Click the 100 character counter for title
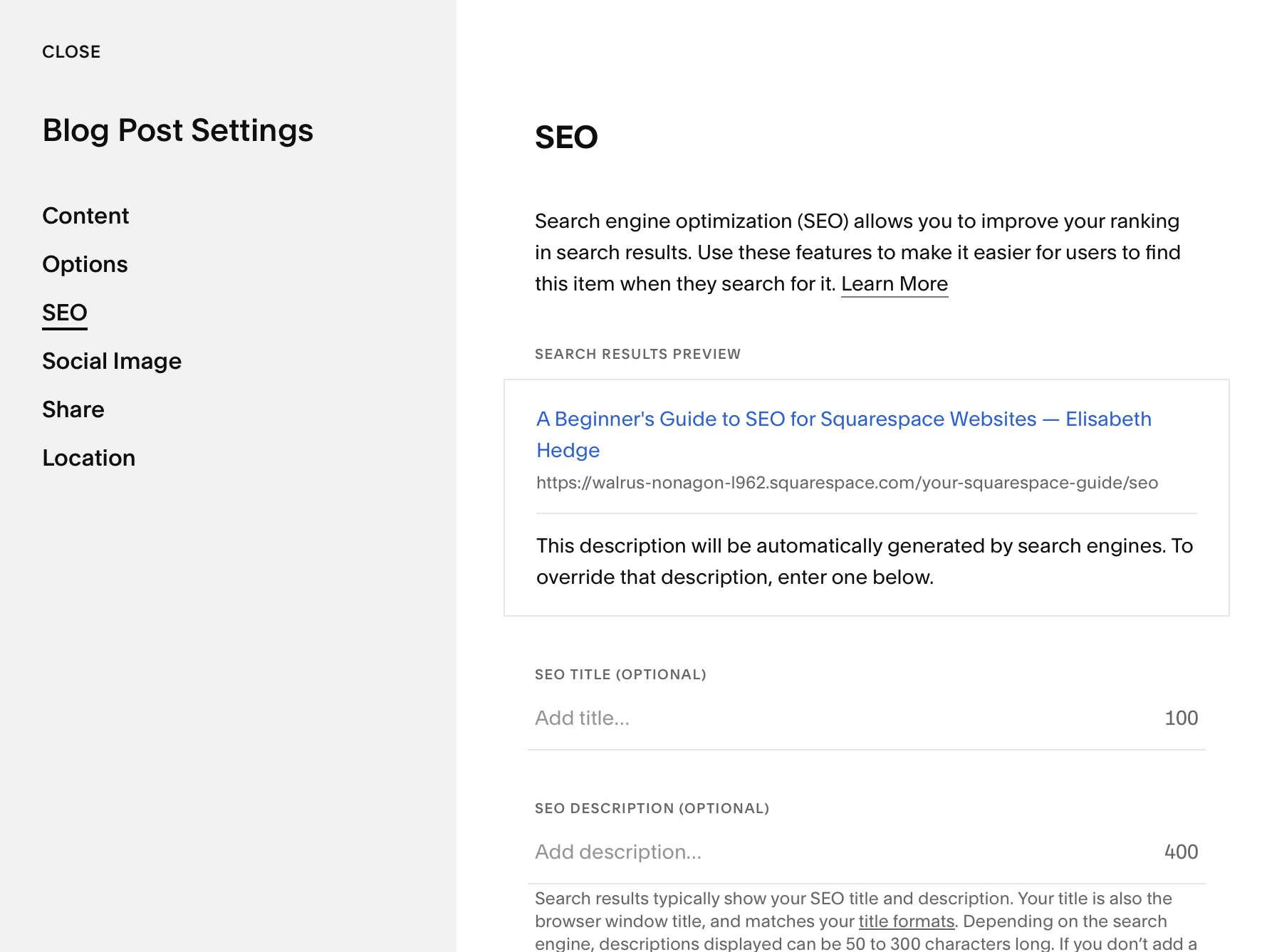The width and height of the screenshot is (1262, 952). (1181, 718)
